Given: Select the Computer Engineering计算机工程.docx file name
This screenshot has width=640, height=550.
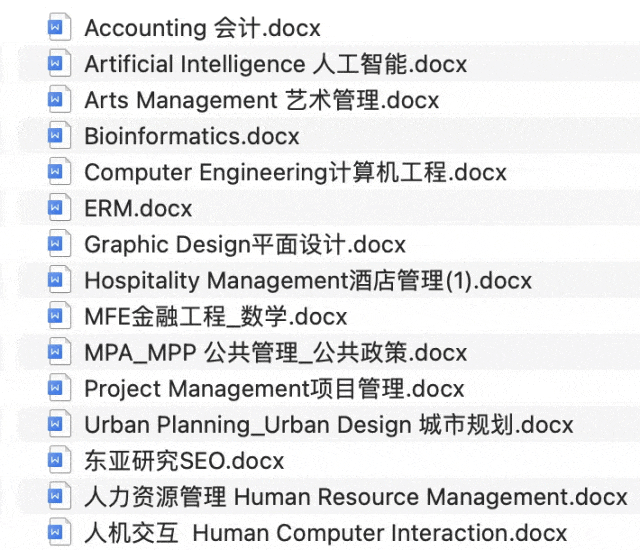Looking at the screenshot, I should 295,172.
